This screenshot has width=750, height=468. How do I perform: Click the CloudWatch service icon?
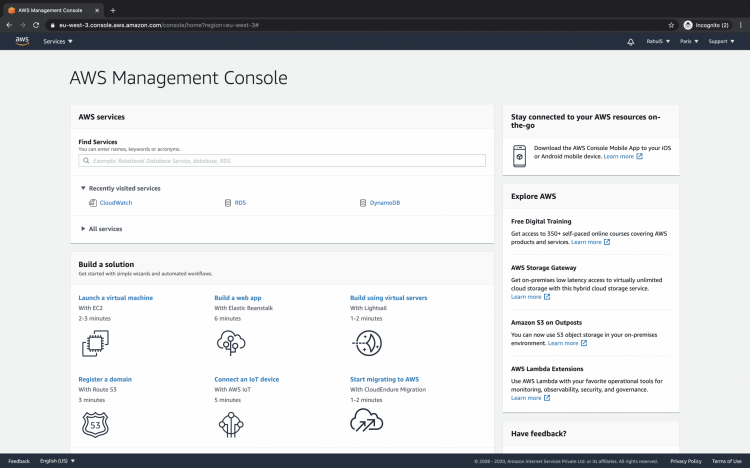click(x=93, y=203)
